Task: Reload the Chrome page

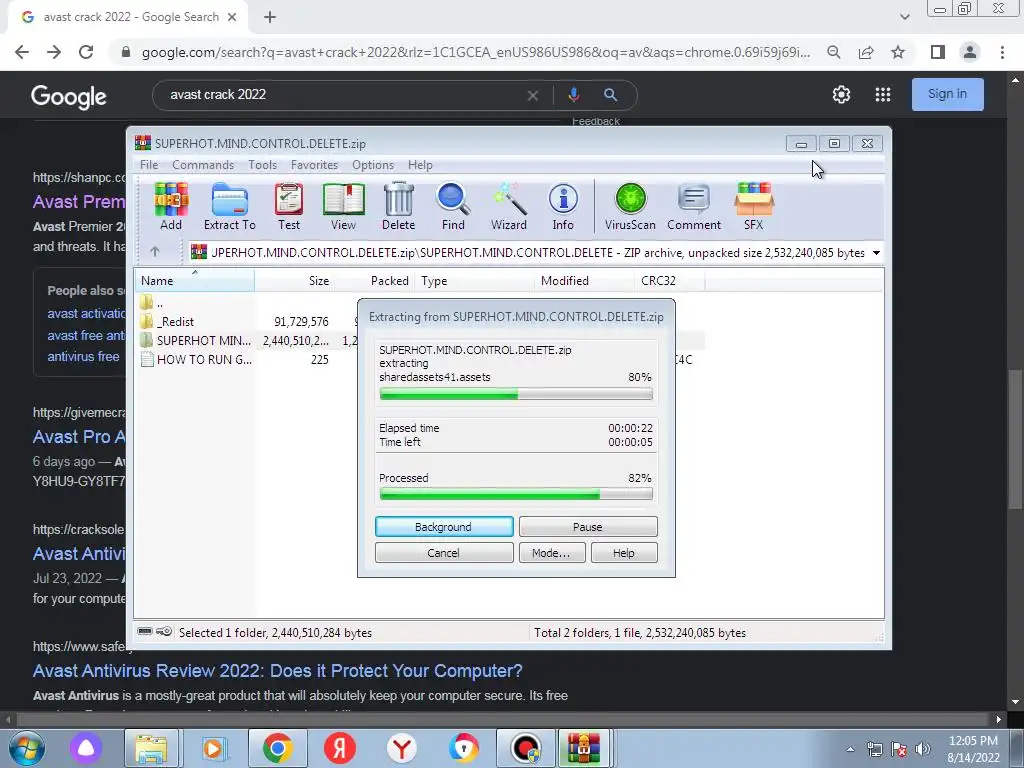Action: click(x=86, y=52)
